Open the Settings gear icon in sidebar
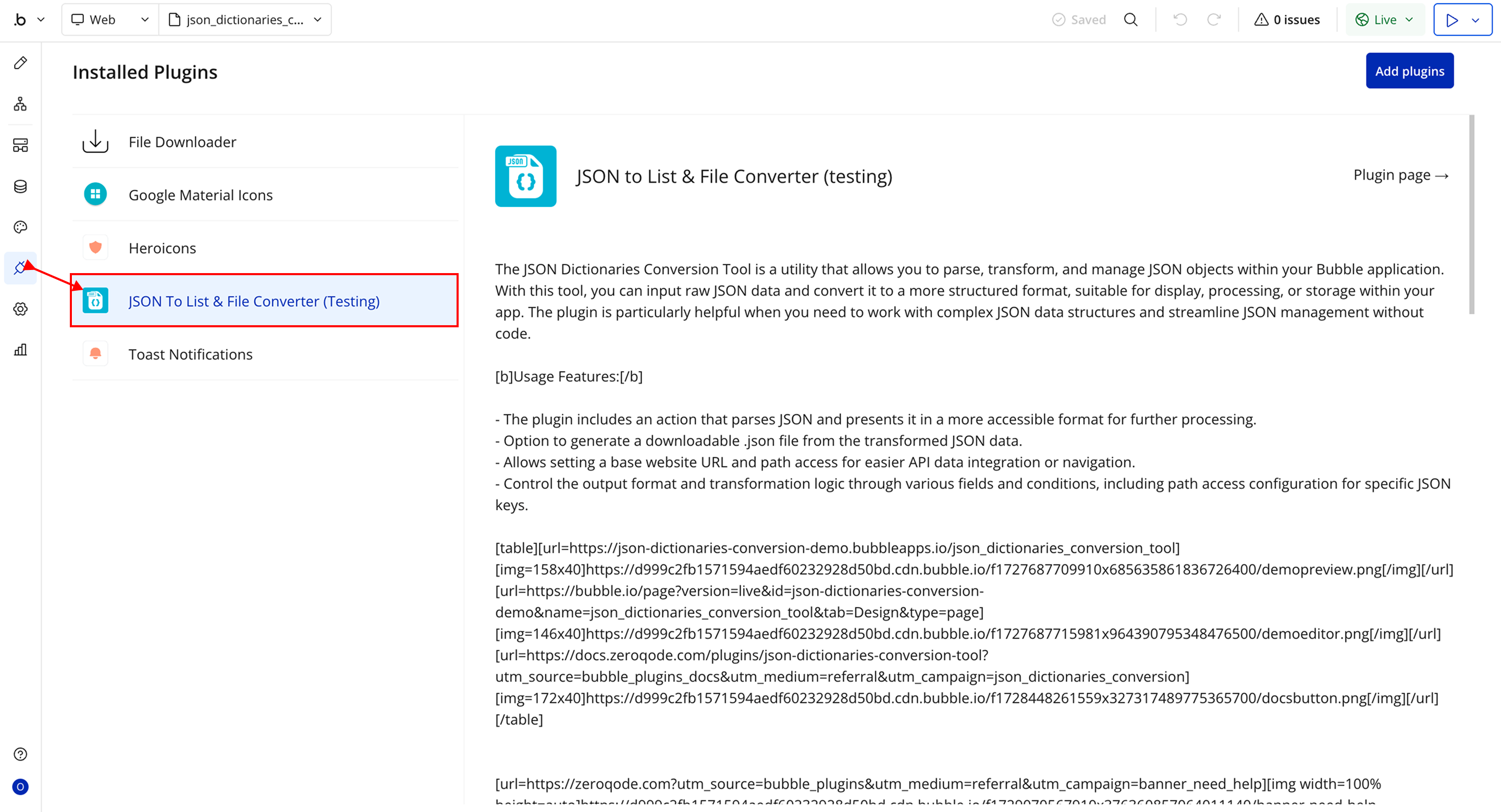This screenshot has height=812, width=1501. [x=20, y=309]
